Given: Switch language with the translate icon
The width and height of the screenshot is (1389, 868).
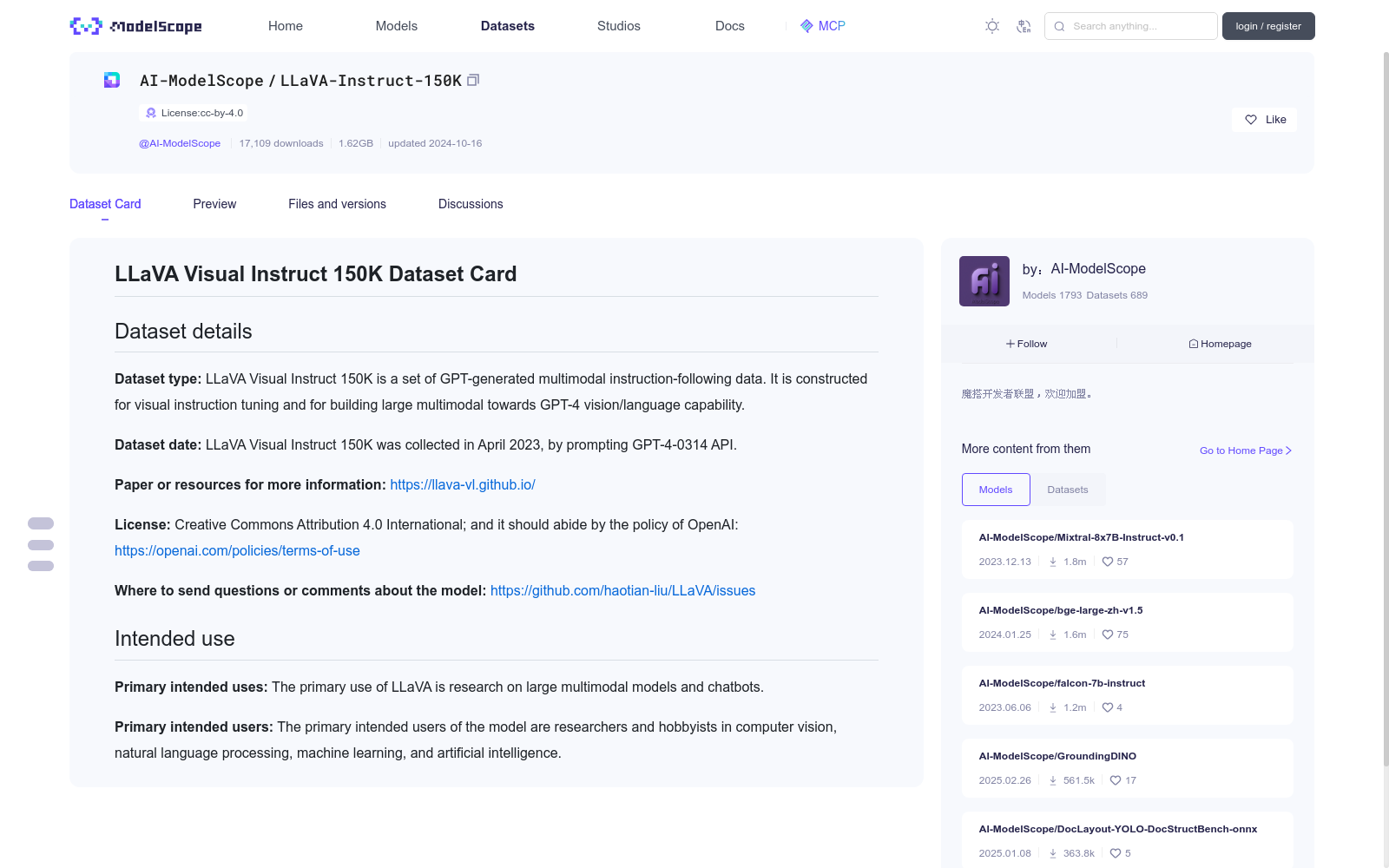Looking at the screenshot, I should (1024, 26).
